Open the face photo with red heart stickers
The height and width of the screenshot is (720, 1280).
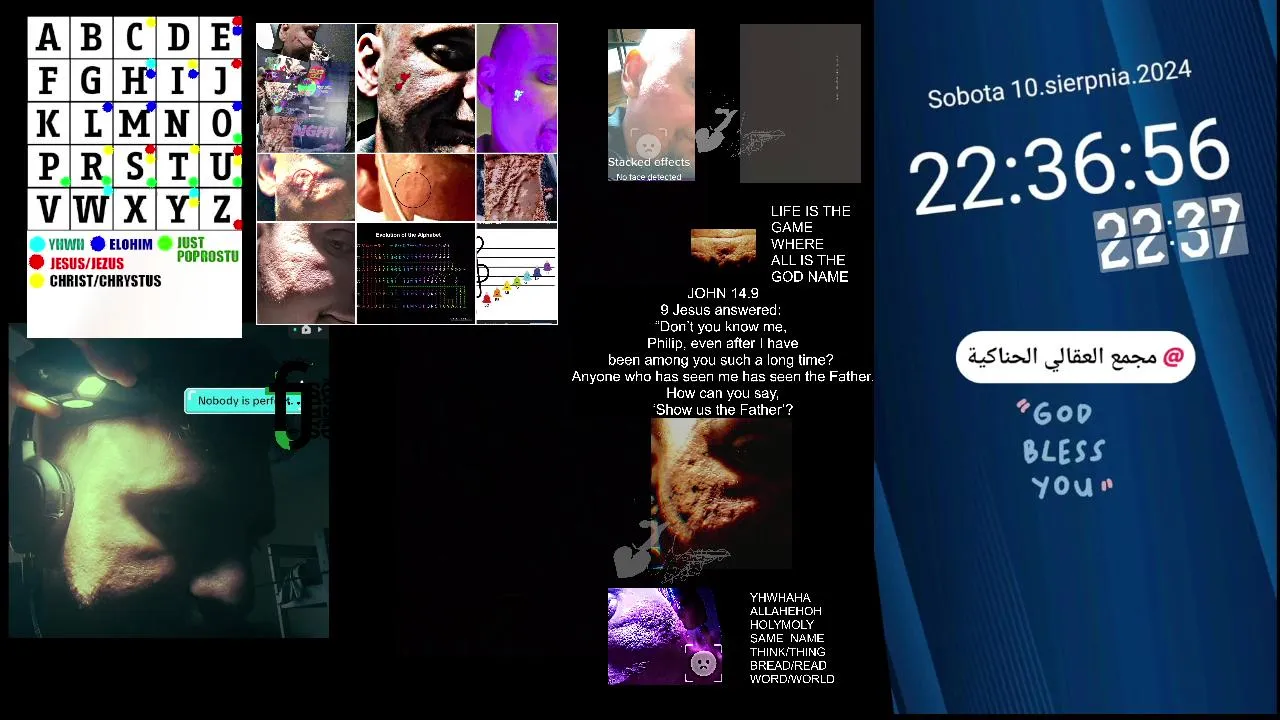pyautogui.click(x=415, y=89)
